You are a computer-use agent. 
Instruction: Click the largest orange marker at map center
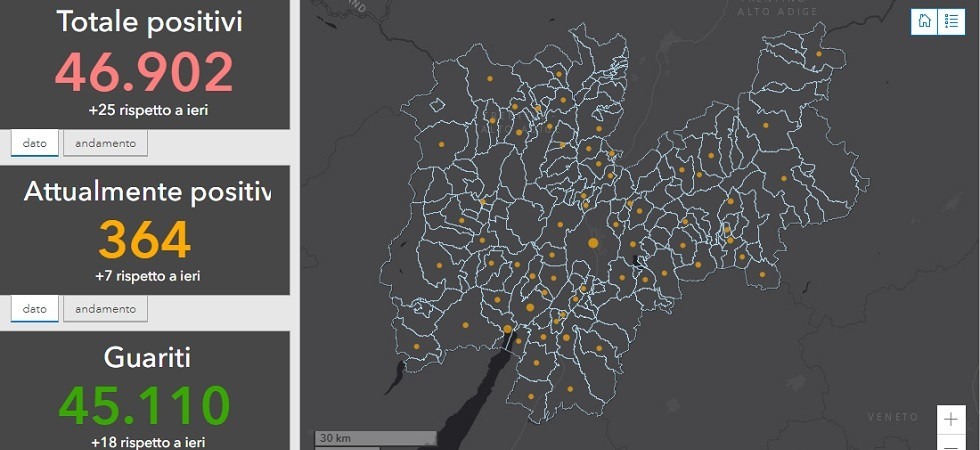[592, 243]
